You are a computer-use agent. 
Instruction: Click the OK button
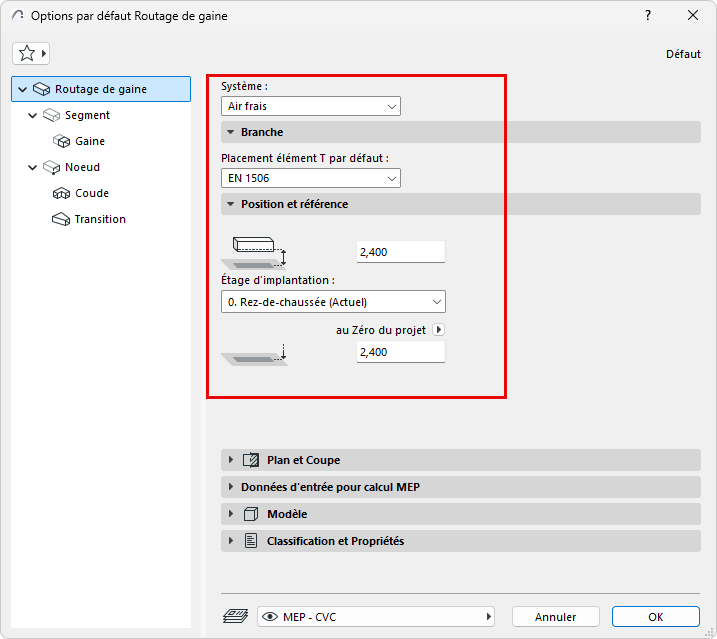point(655,617)
